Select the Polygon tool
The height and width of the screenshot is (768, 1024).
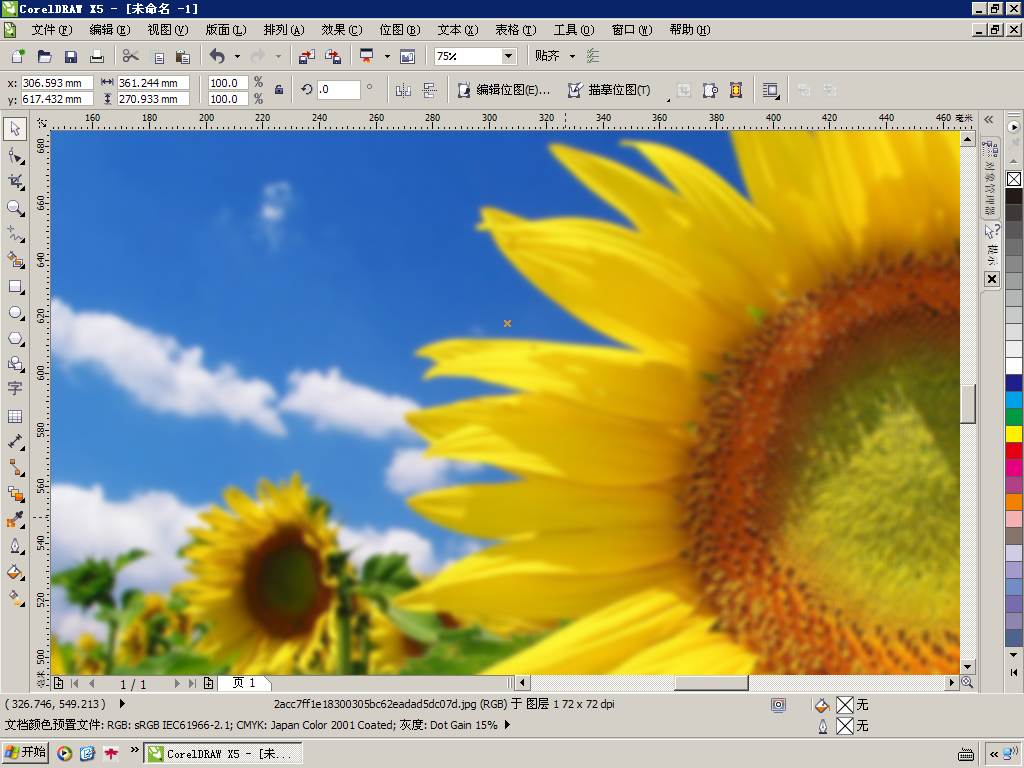[15, 339]
